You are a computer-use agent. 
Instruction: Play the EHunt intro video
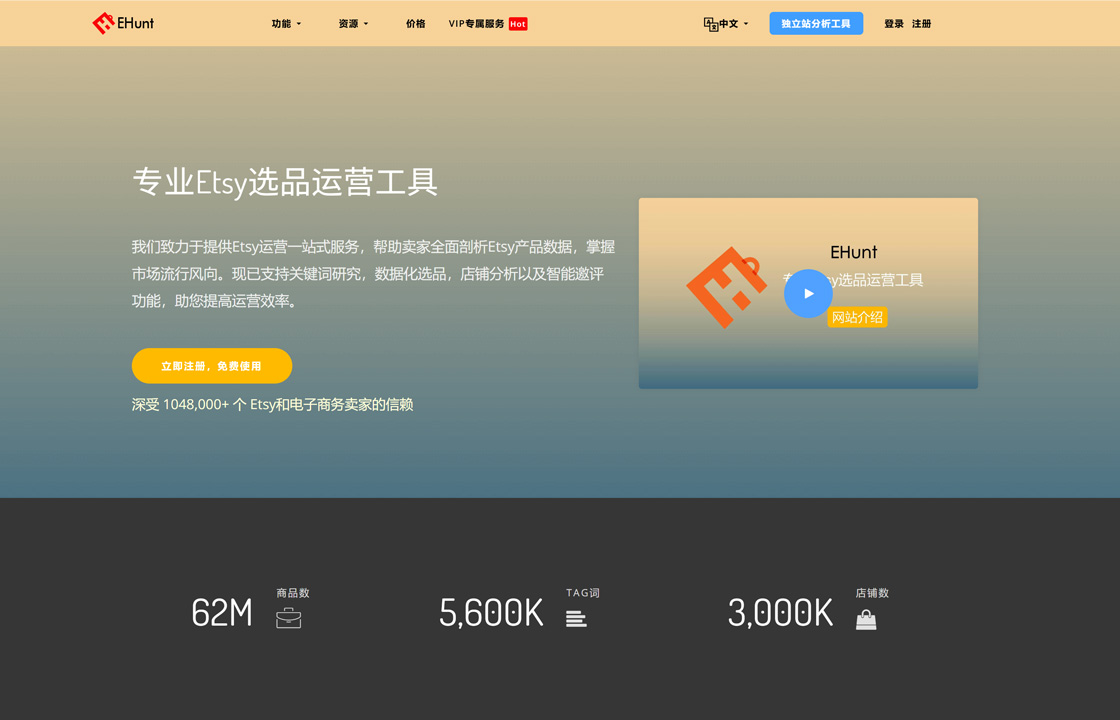pos(808,294)
